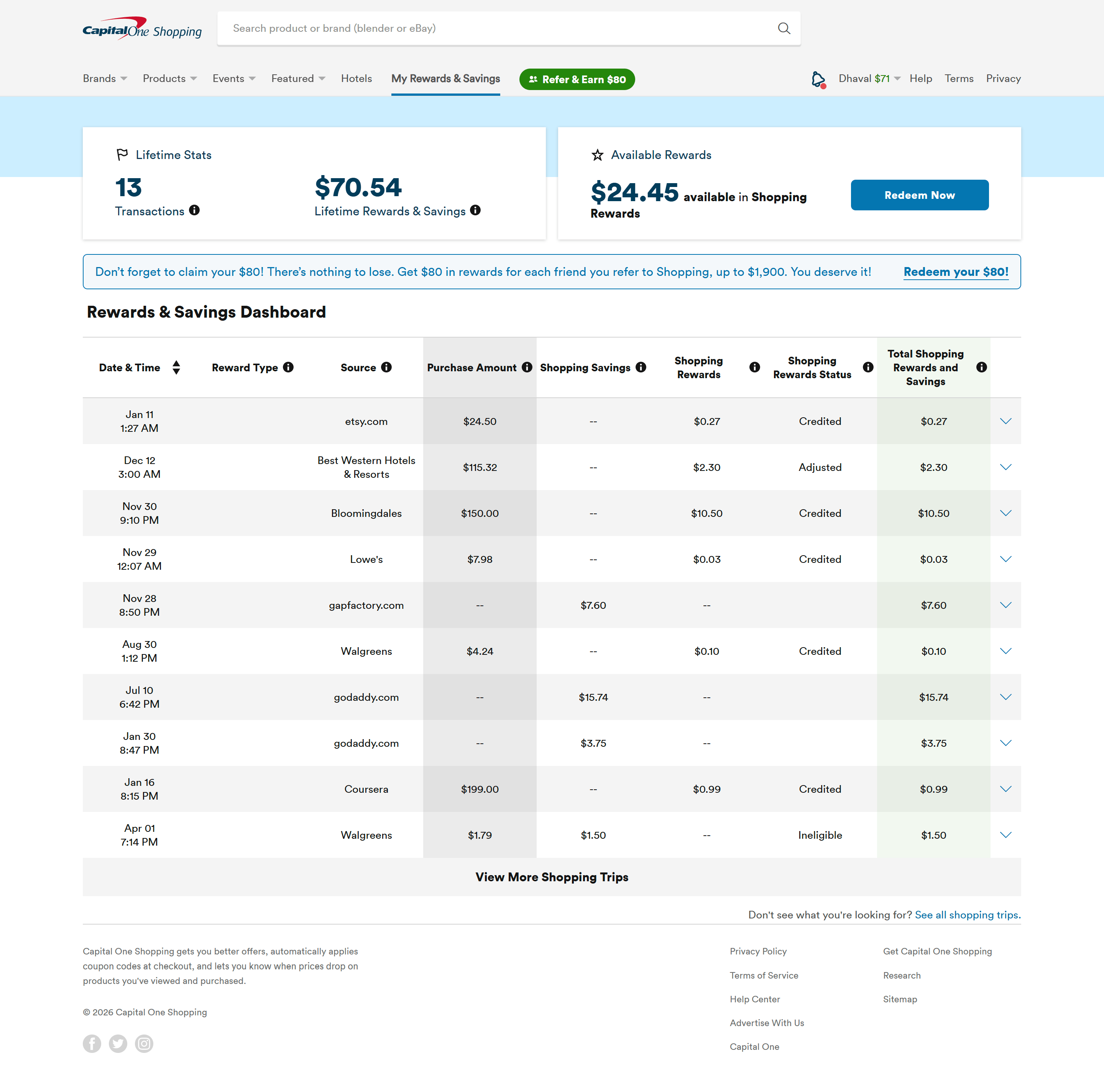Click the Refer & Earn $80 button

pos(577,79)
